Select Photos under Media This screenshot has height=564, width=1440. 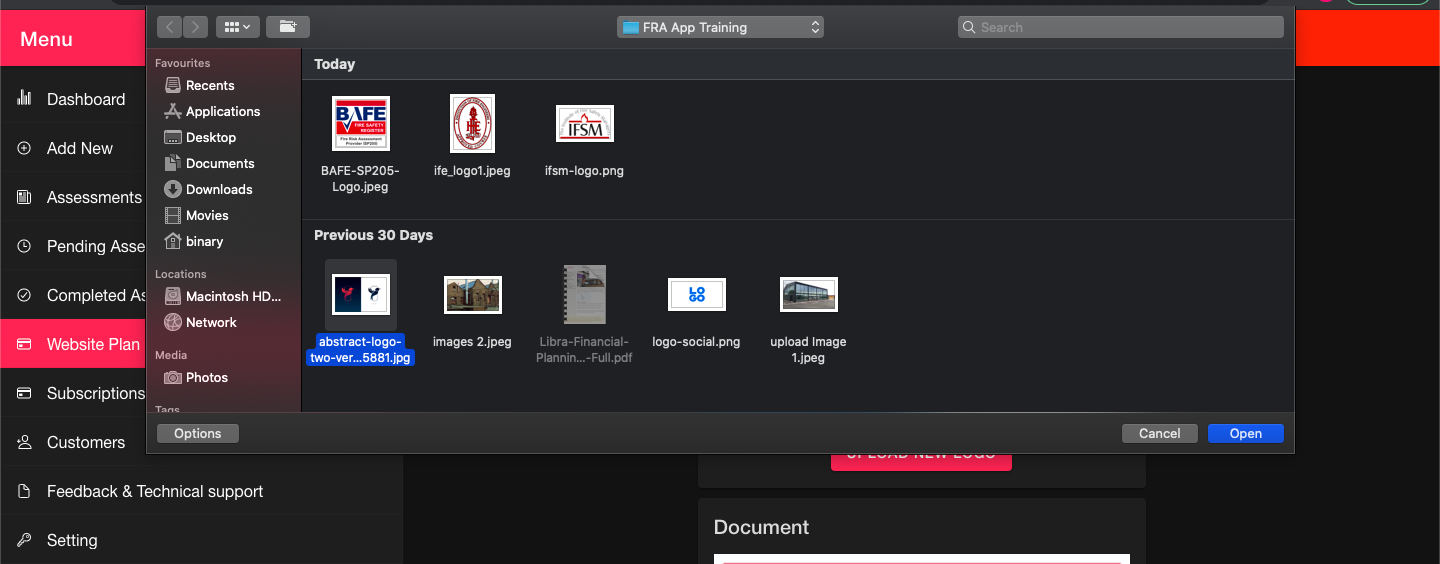tap(207, 377)
